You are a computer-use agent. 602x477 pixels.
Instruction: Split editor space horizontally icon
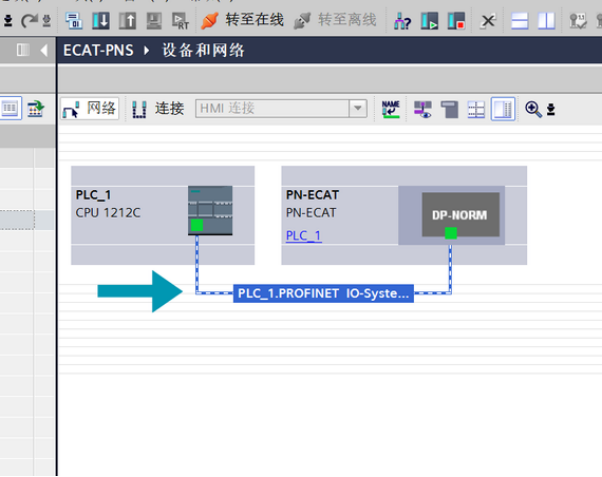pos(519,21)
